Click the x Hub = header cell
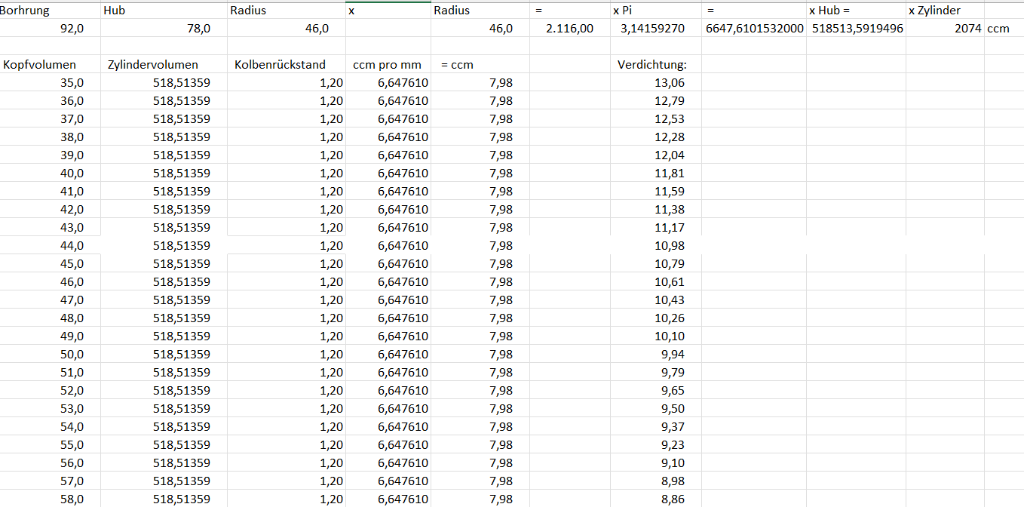This screenshot has height=507, width=1024. (x=856, y=10)
